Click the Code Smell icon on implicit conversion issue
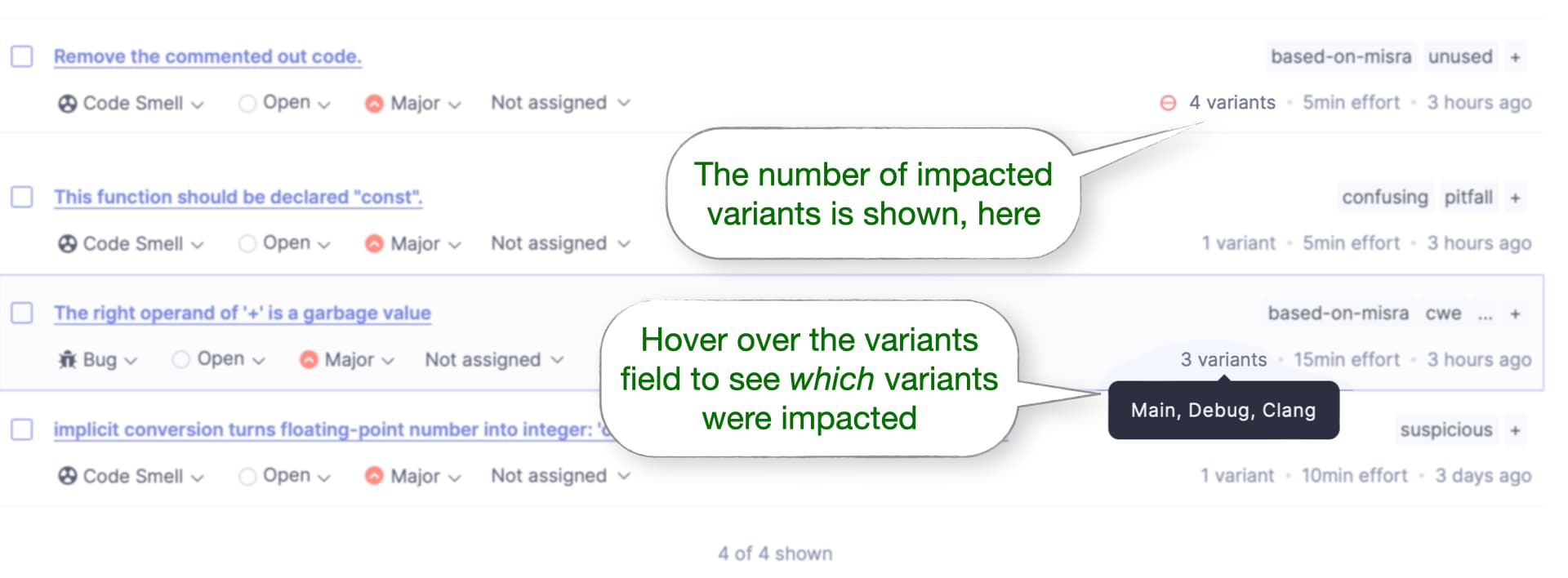The height and width of the screenshot is (578, 1568). (x=66, y=475)
